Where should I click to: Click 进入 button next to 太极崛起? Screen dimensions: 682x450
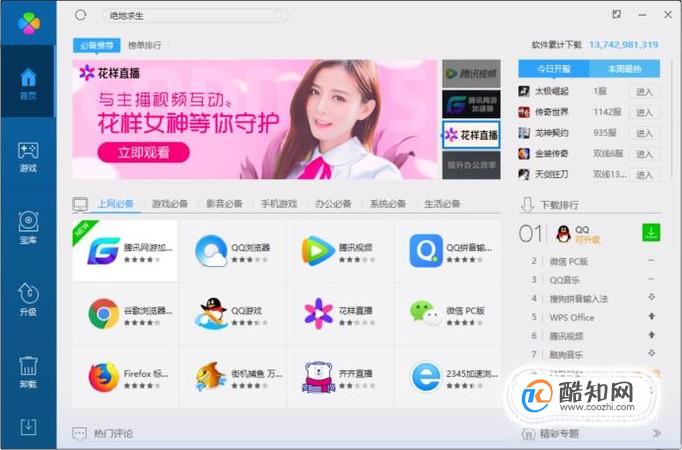644,91
